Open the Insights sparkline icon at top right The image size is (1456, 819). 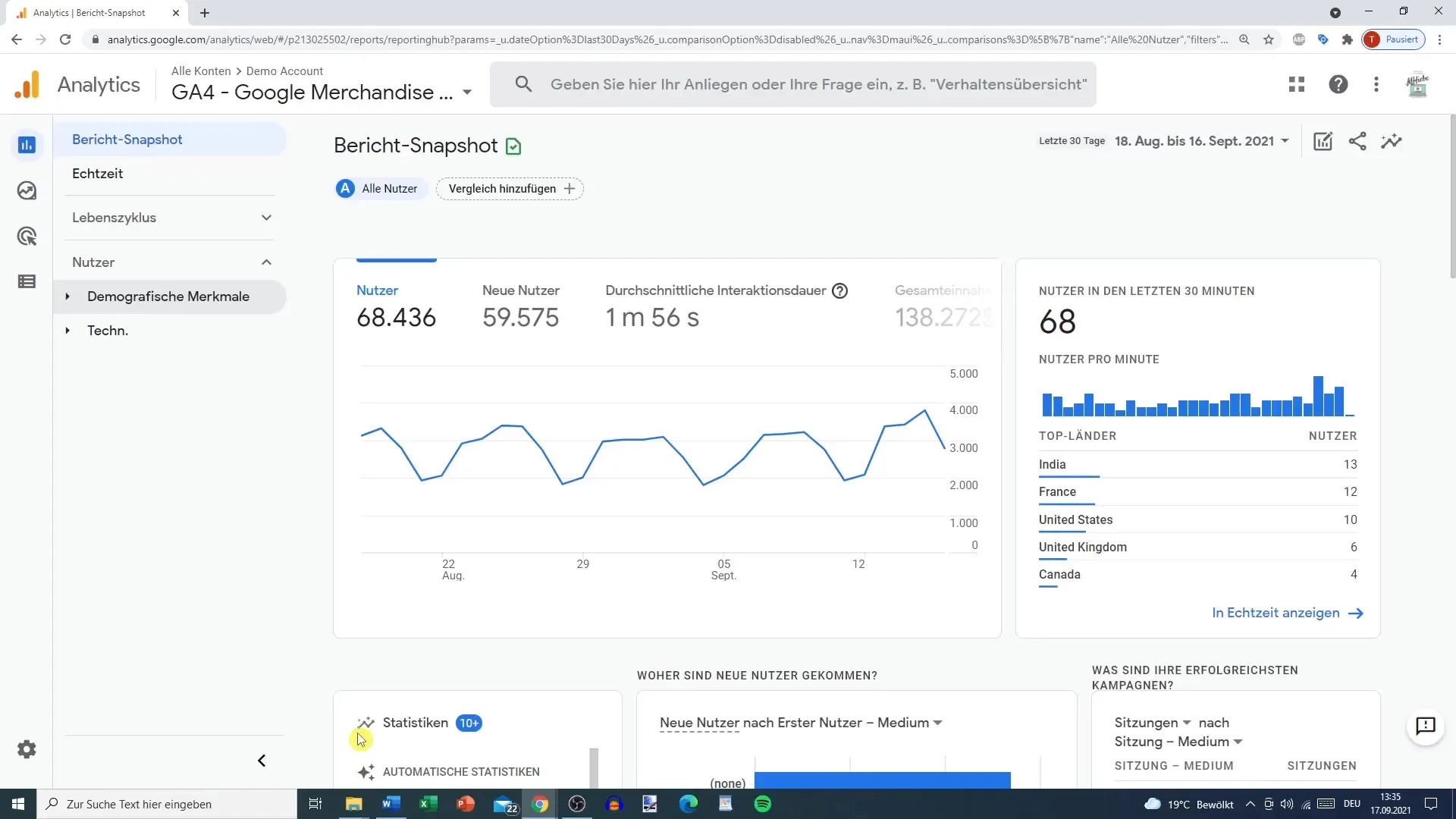pyautogui.click(x=1392, y=141)
